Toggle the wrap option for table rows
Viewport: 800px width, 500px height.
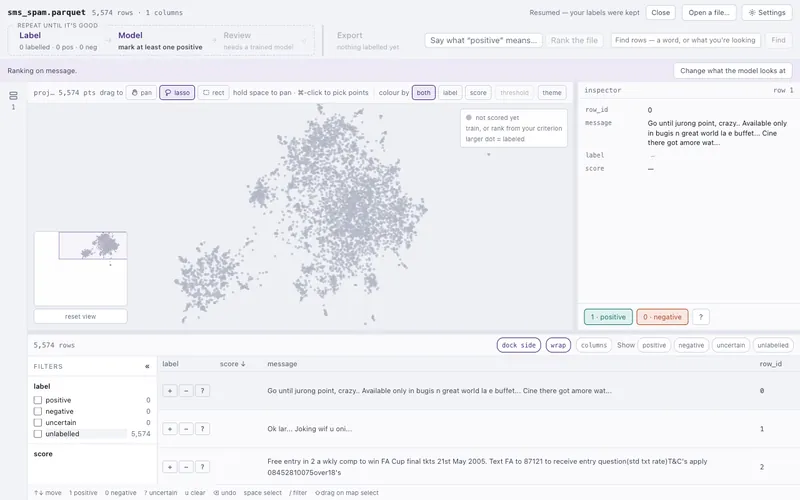point(558,345)
